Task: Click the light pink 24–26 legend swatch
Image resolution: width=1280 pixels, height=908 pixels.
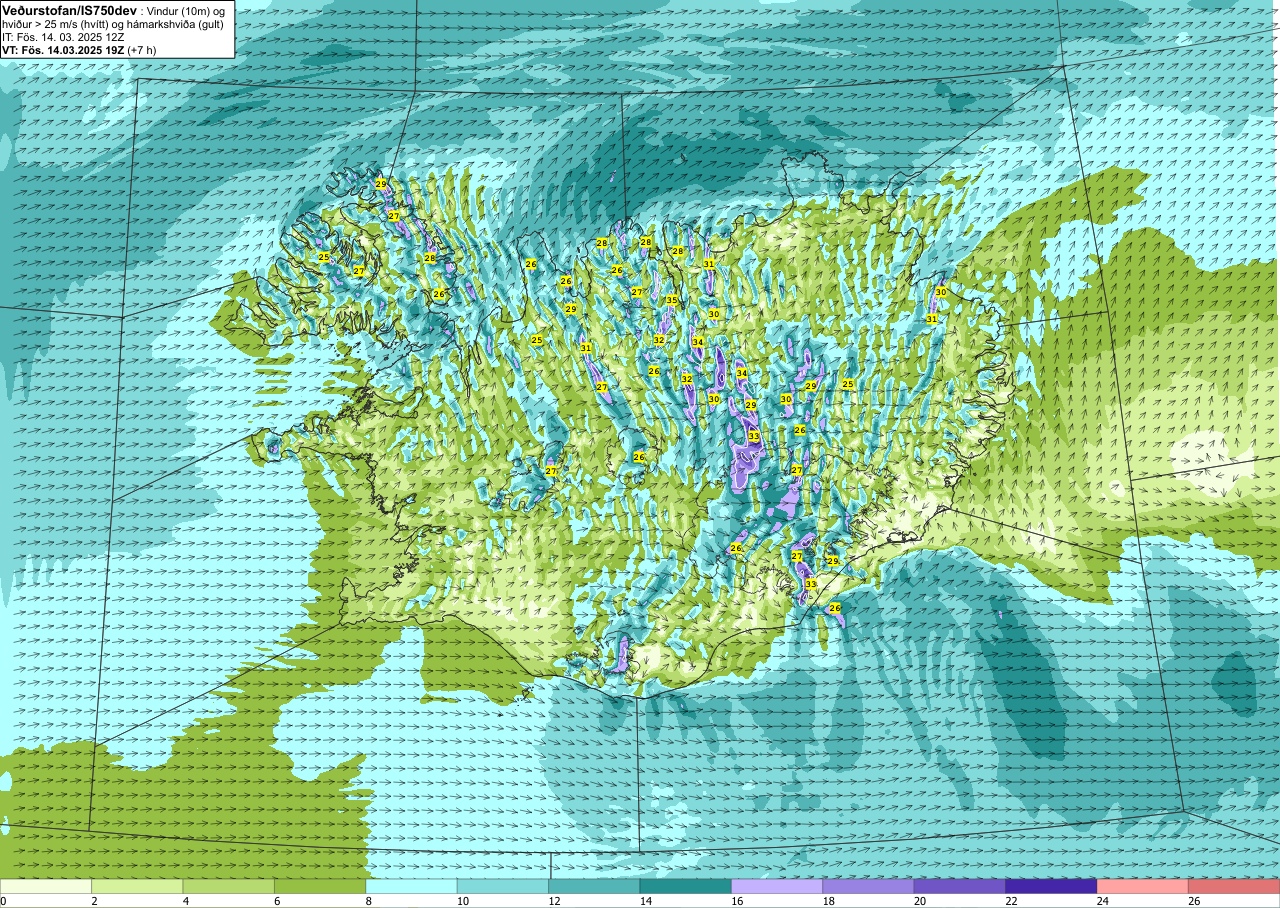Action: click(x=1143, y=887)
